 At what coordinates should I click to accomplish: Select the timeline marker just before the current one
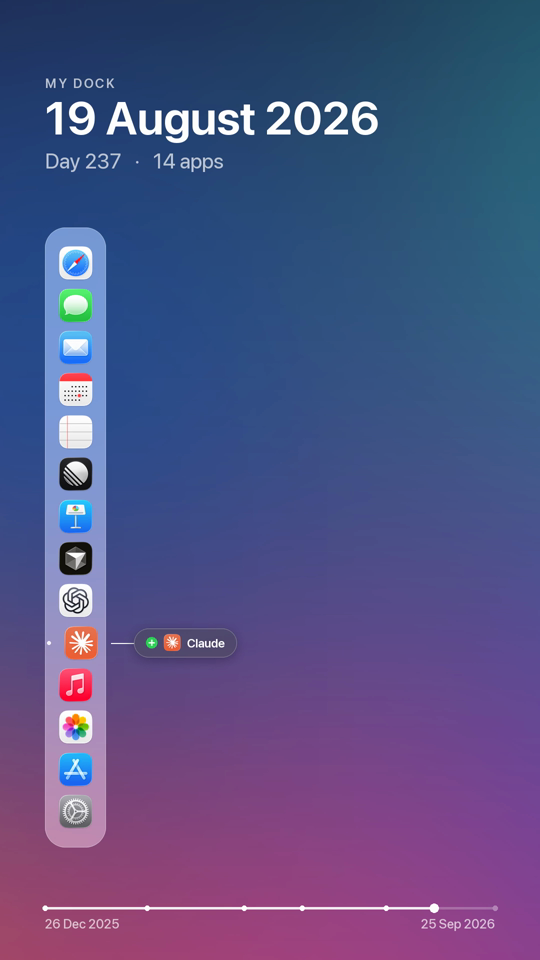[386, 908]
